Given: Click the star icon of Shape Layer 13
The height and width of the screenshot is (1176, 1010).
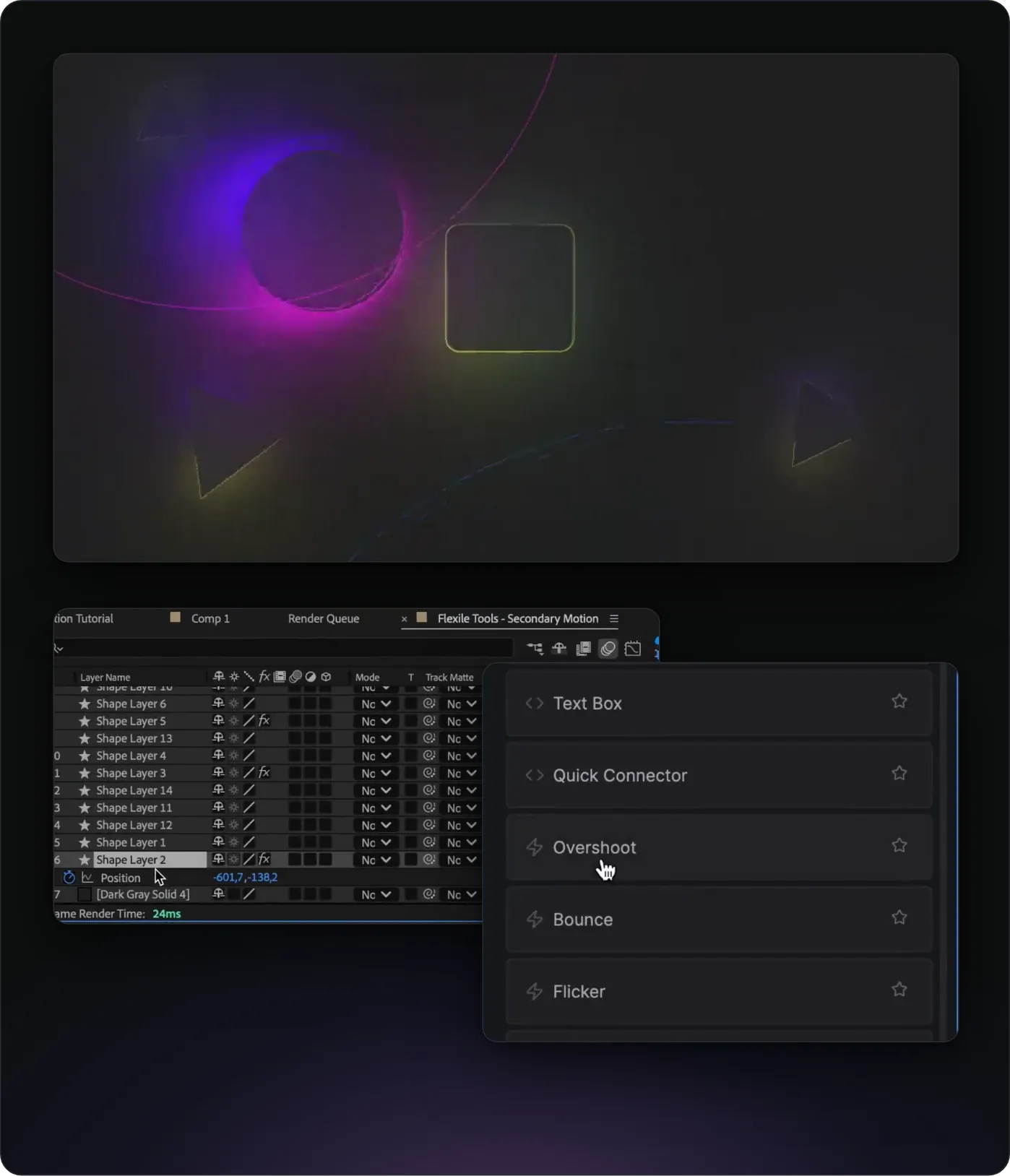Looking at the screenshot, I should pos(85,738).
